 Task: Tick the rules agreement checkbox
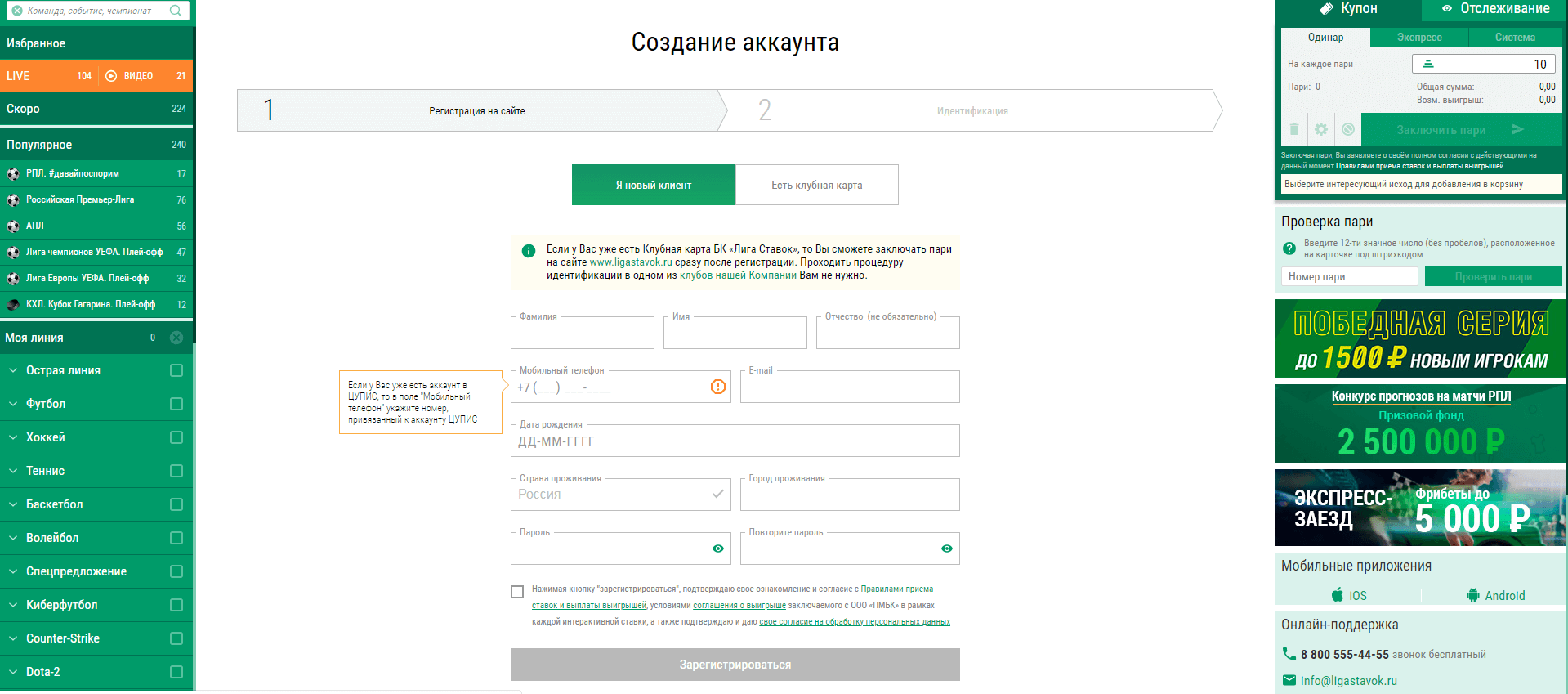517,592
